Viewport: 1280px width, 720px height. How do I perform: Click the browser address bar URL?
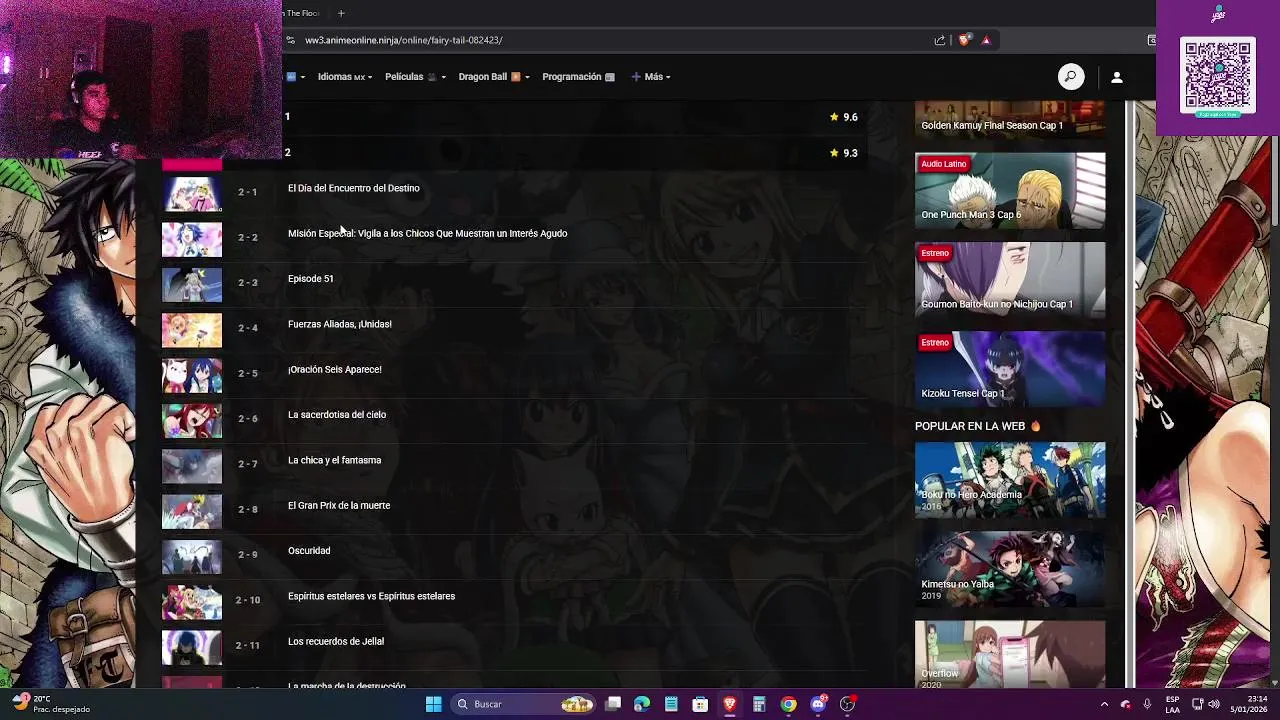pyautogui.click(x=403, y=40)
